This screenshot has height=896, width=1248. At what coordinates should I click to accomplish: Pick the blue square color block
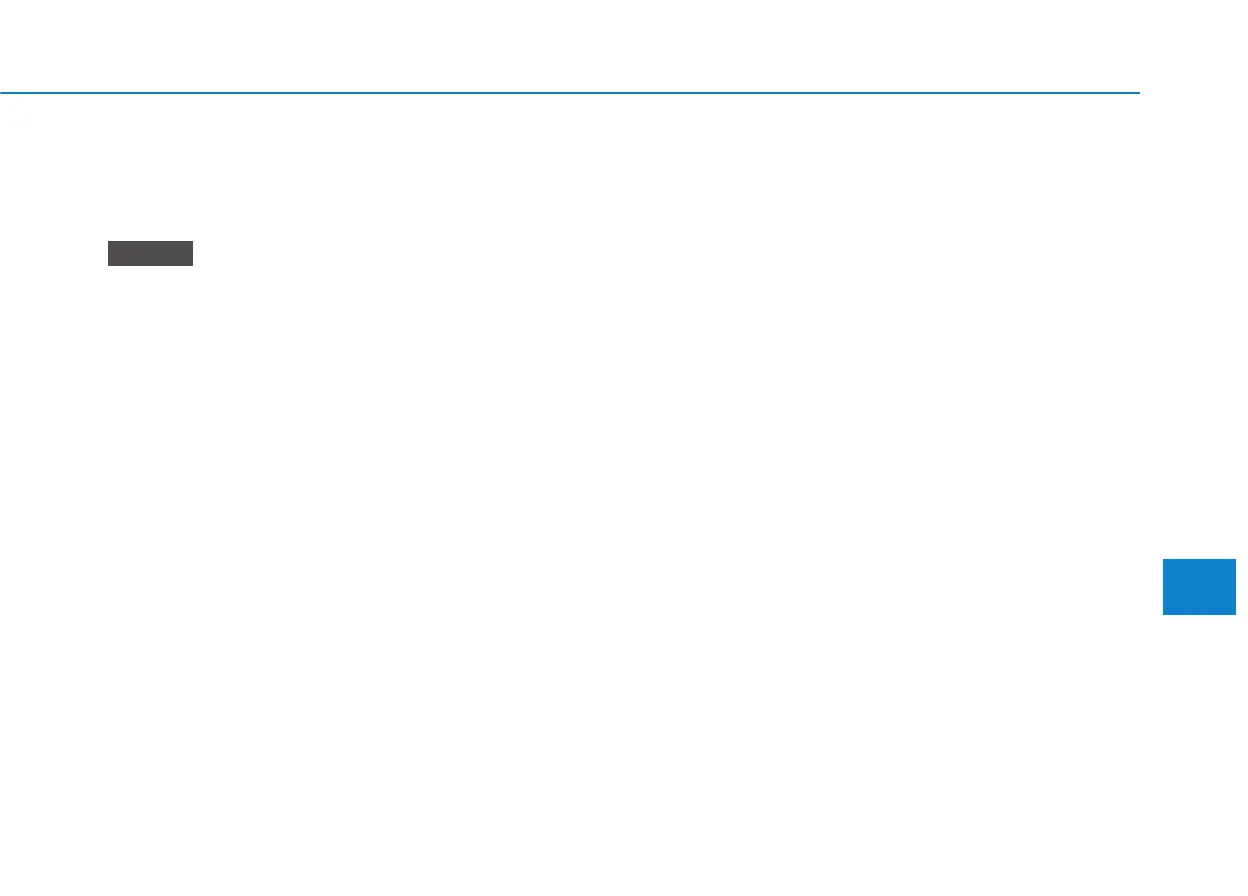pos(1200,587)
